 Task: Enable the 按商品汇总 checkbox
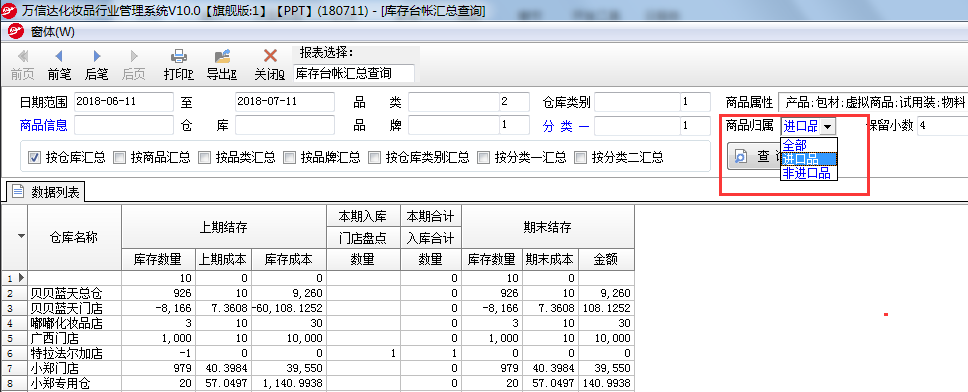point(120,157)
